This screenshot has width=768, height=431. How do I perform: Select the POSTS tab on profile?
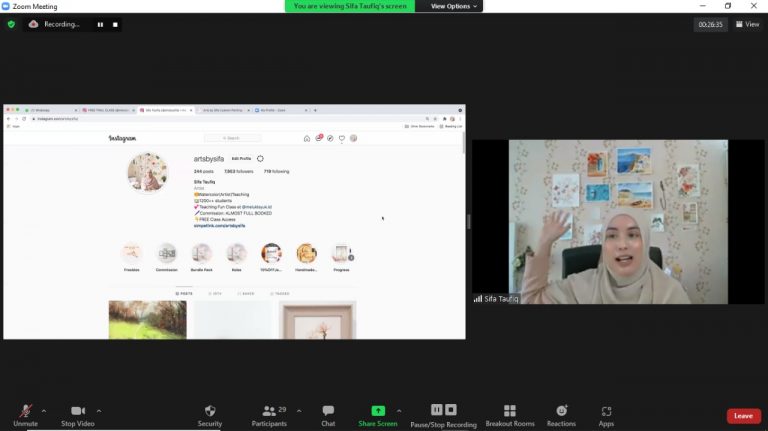184,293
